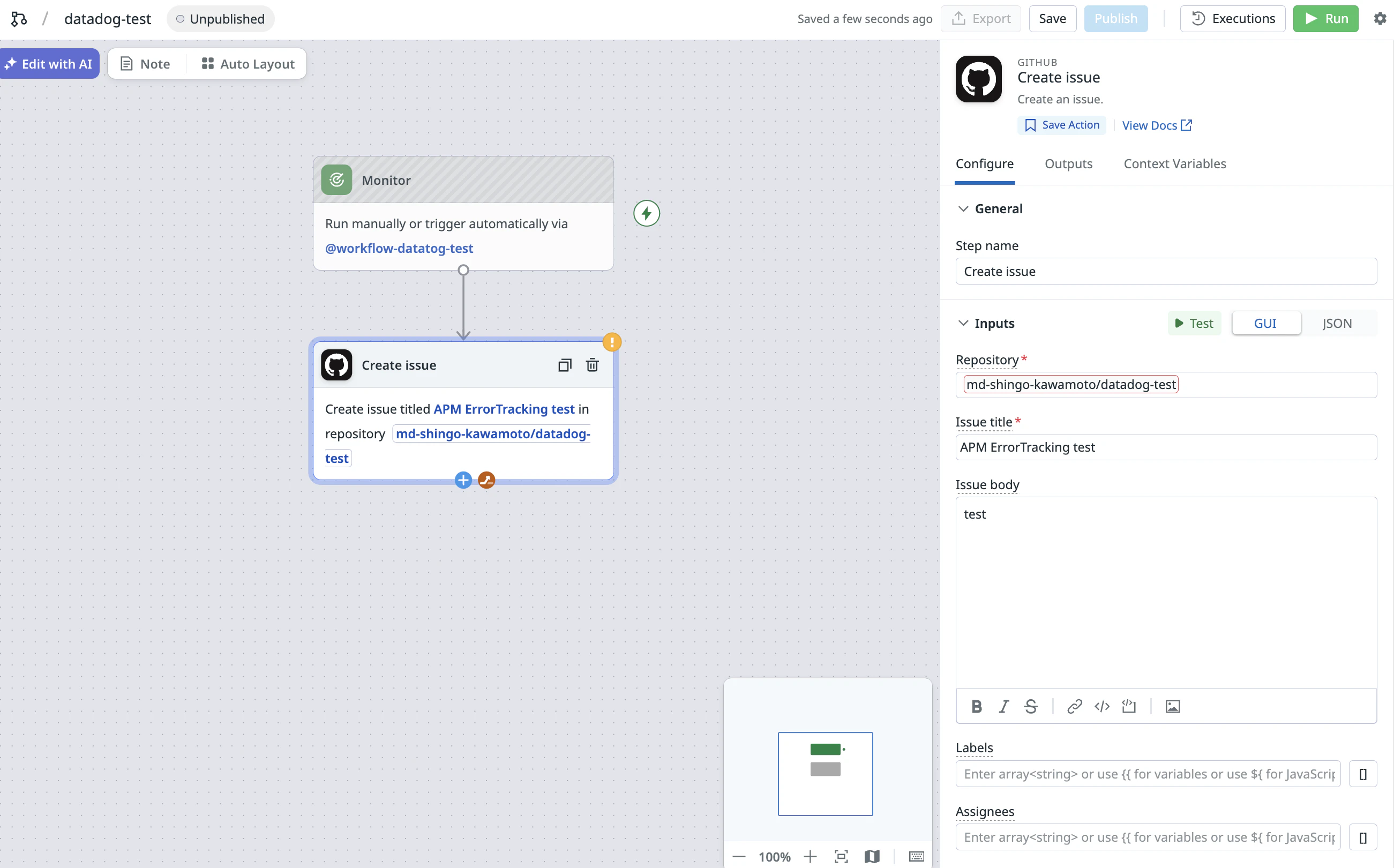Add a step below Create issue
This screenshot has height=868, width=1394.
(463, 480)
